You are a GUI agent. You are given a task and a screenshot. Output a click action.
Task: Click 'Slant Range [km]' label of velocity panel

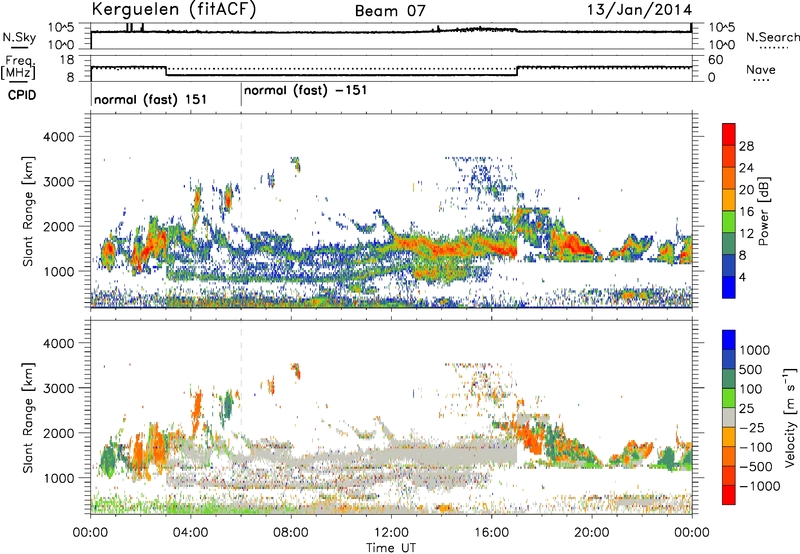click(28, 418)
